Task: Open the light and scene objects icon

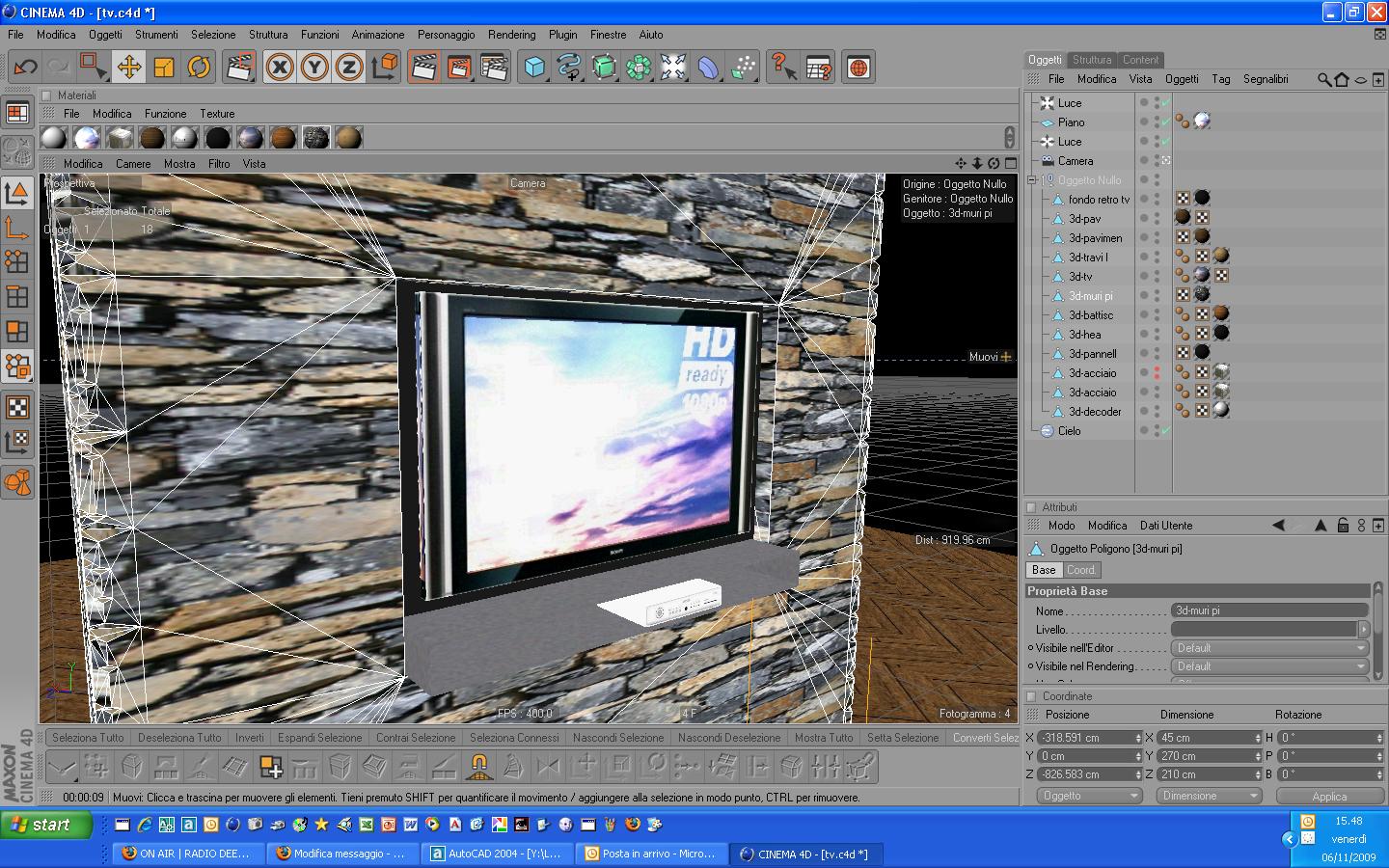Action: click(673, 68)
